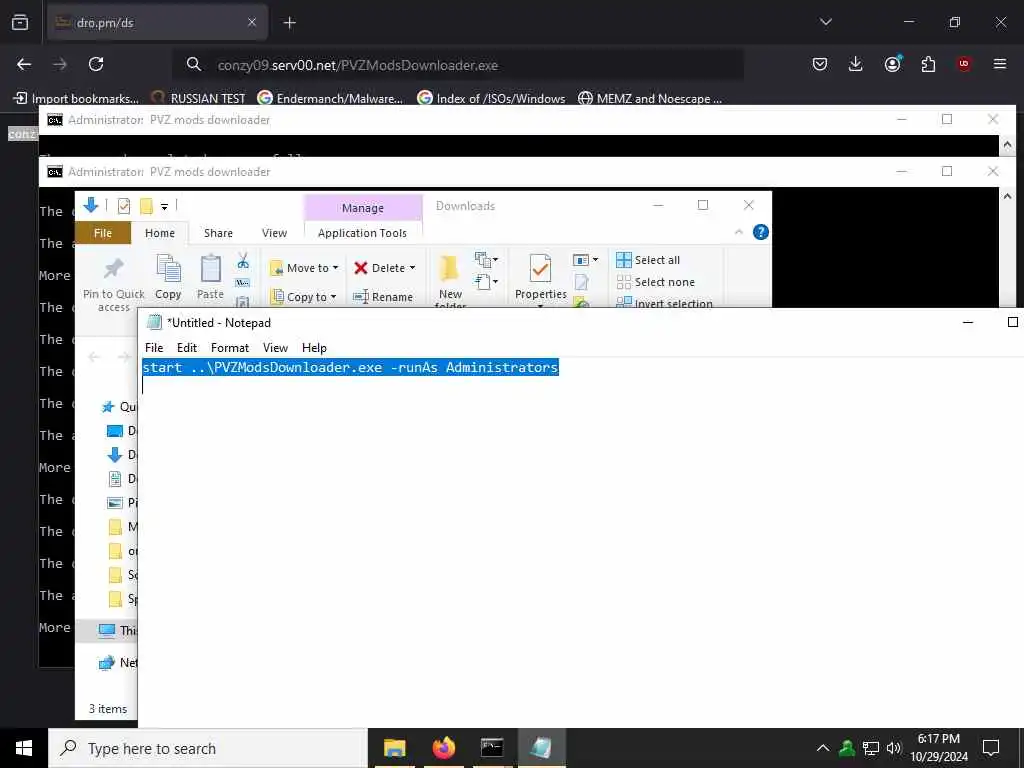Screen dimensions: 1024x768
Task: Click the Firefox back arrow
Action: pos(24,64)
